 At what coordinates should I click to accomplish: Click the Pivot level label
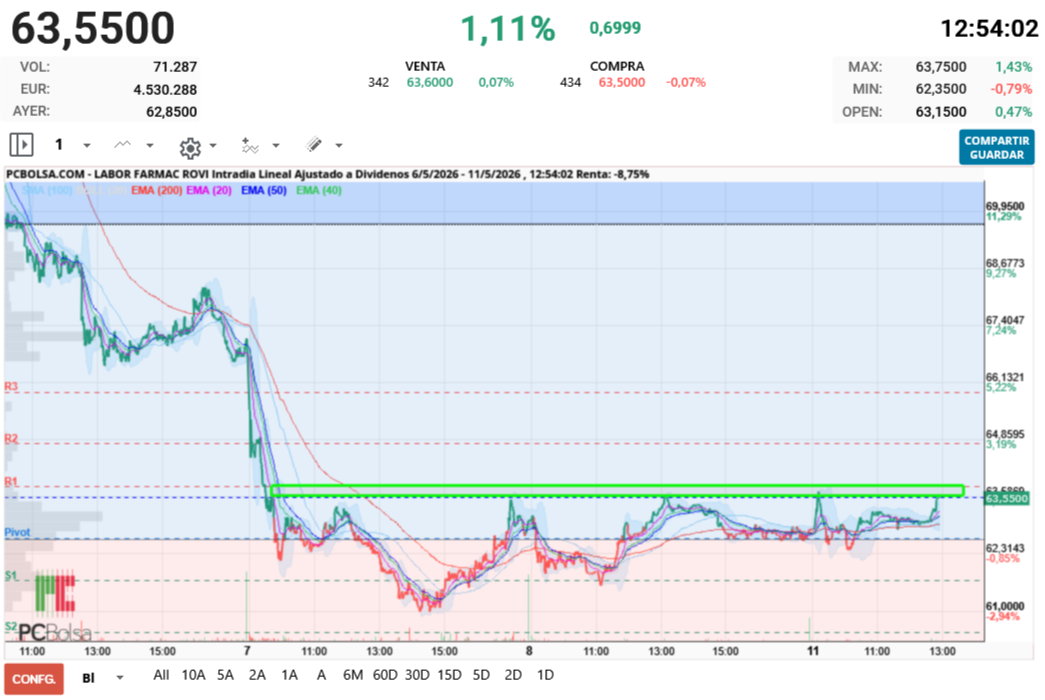(17, 532)
